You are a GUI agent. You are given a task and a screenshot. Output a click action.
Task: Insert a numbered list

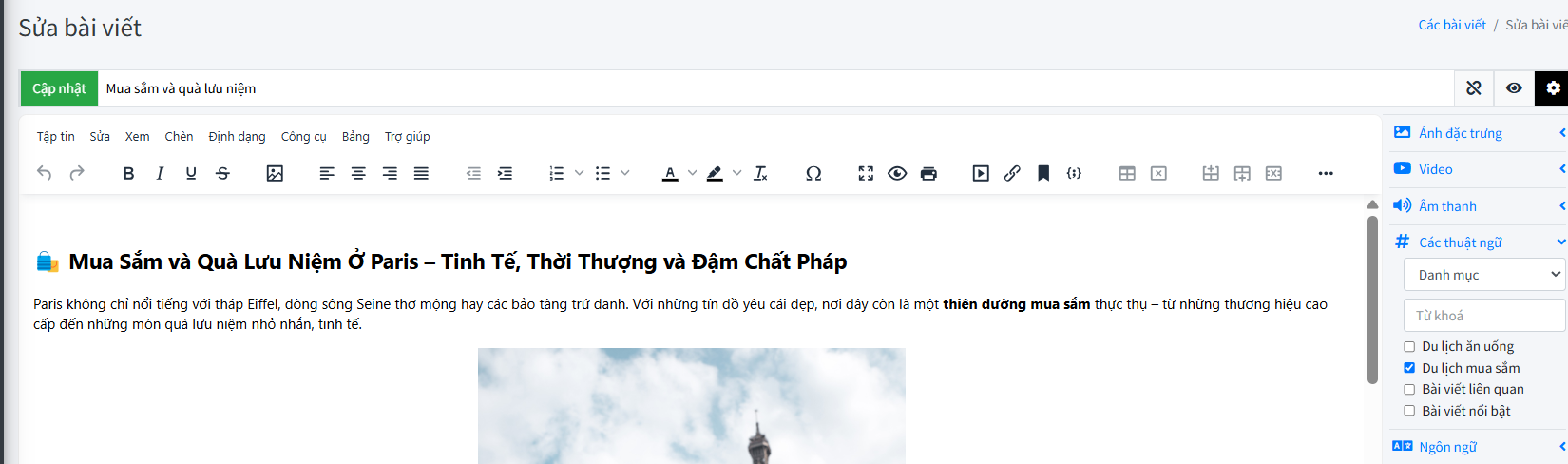pos(557,173)
